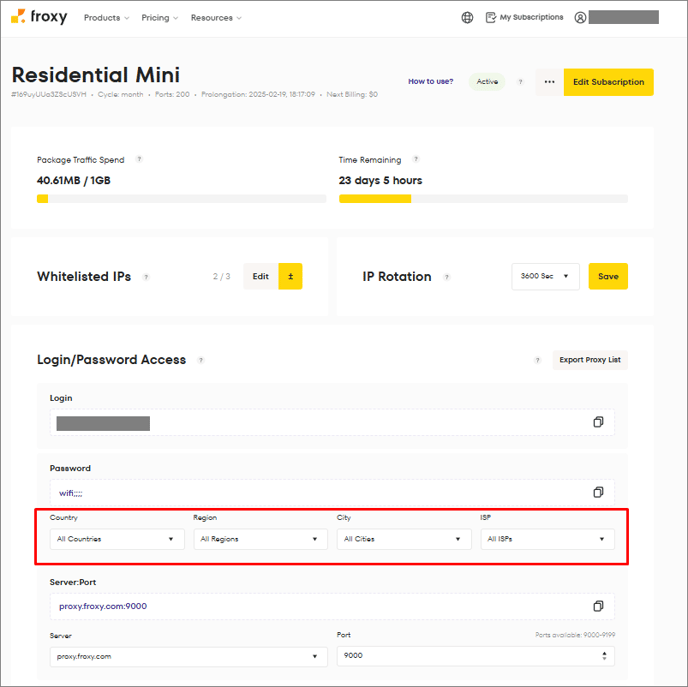
Task: Click Edit for Whitelisted IPs
Action: pyautogui.click(x=261, y=276)
